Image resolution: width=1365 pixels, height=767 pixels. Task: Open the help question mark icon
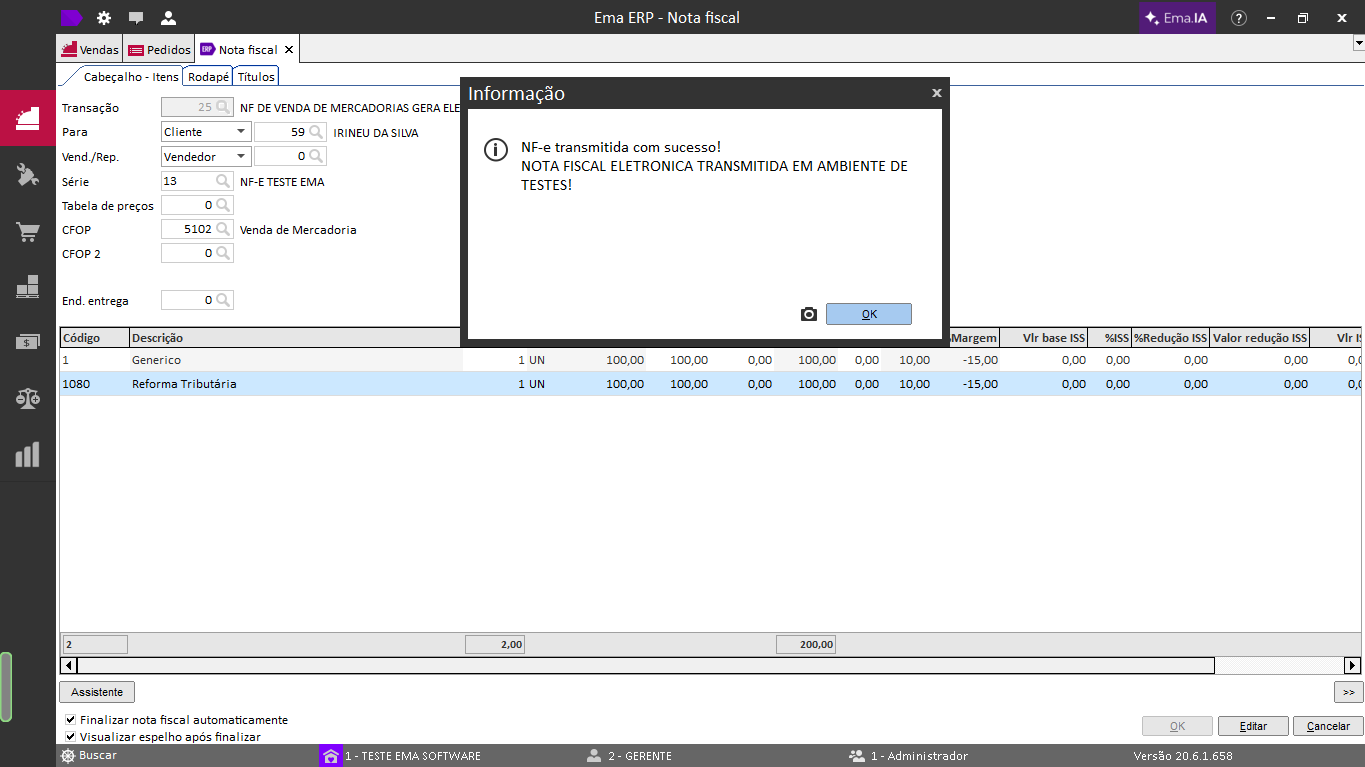pos(1239,18)
